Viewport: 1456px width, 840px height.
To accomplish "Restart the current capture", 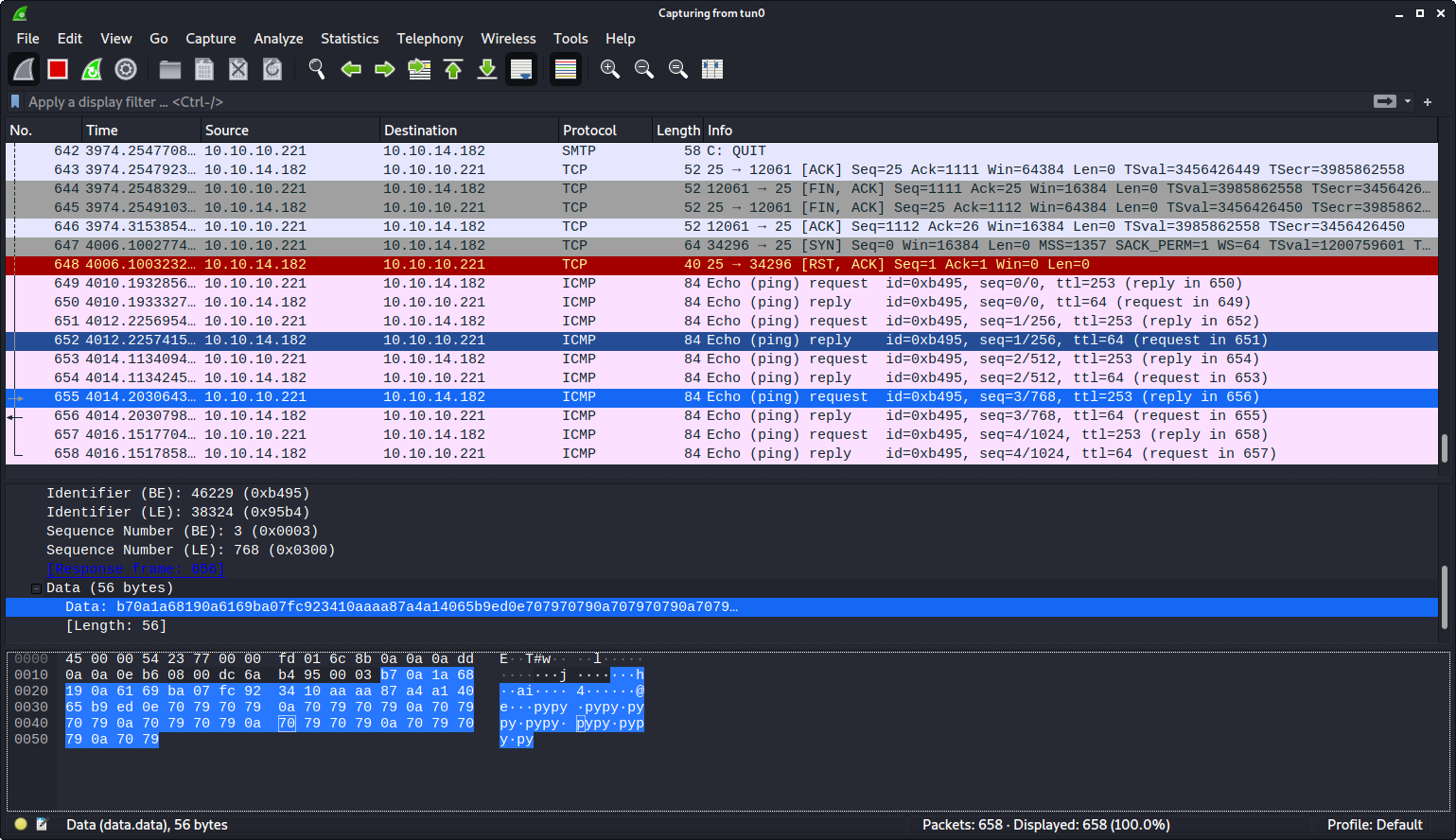I will [x=92, y=69].
